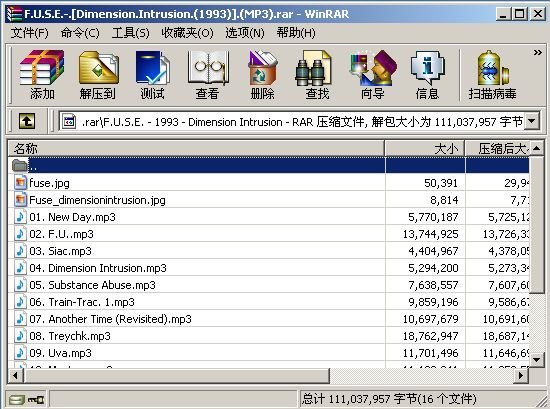Select file name 03. Siac.mp3

click(60, 251)
